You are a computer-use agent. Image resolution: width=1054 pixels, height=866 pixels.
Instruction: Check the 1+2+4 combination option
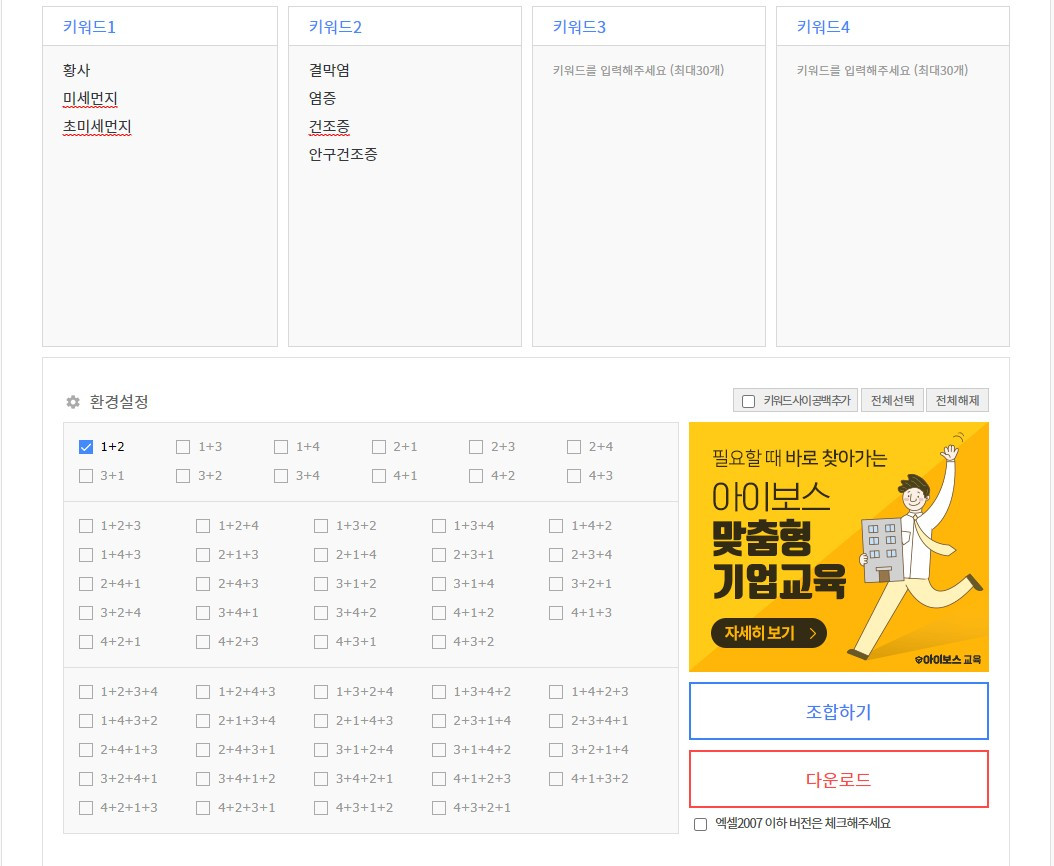click(x=203, y=526)
